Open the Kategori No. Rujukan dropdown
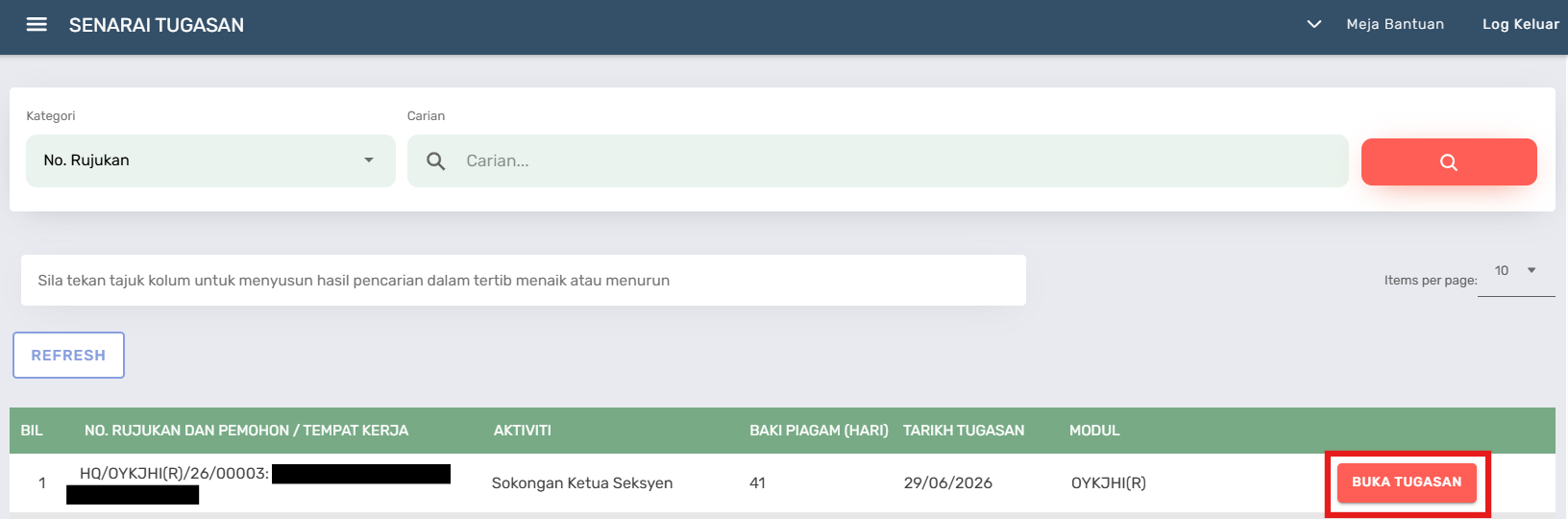1568x519 pixels. tap(210, 161)
